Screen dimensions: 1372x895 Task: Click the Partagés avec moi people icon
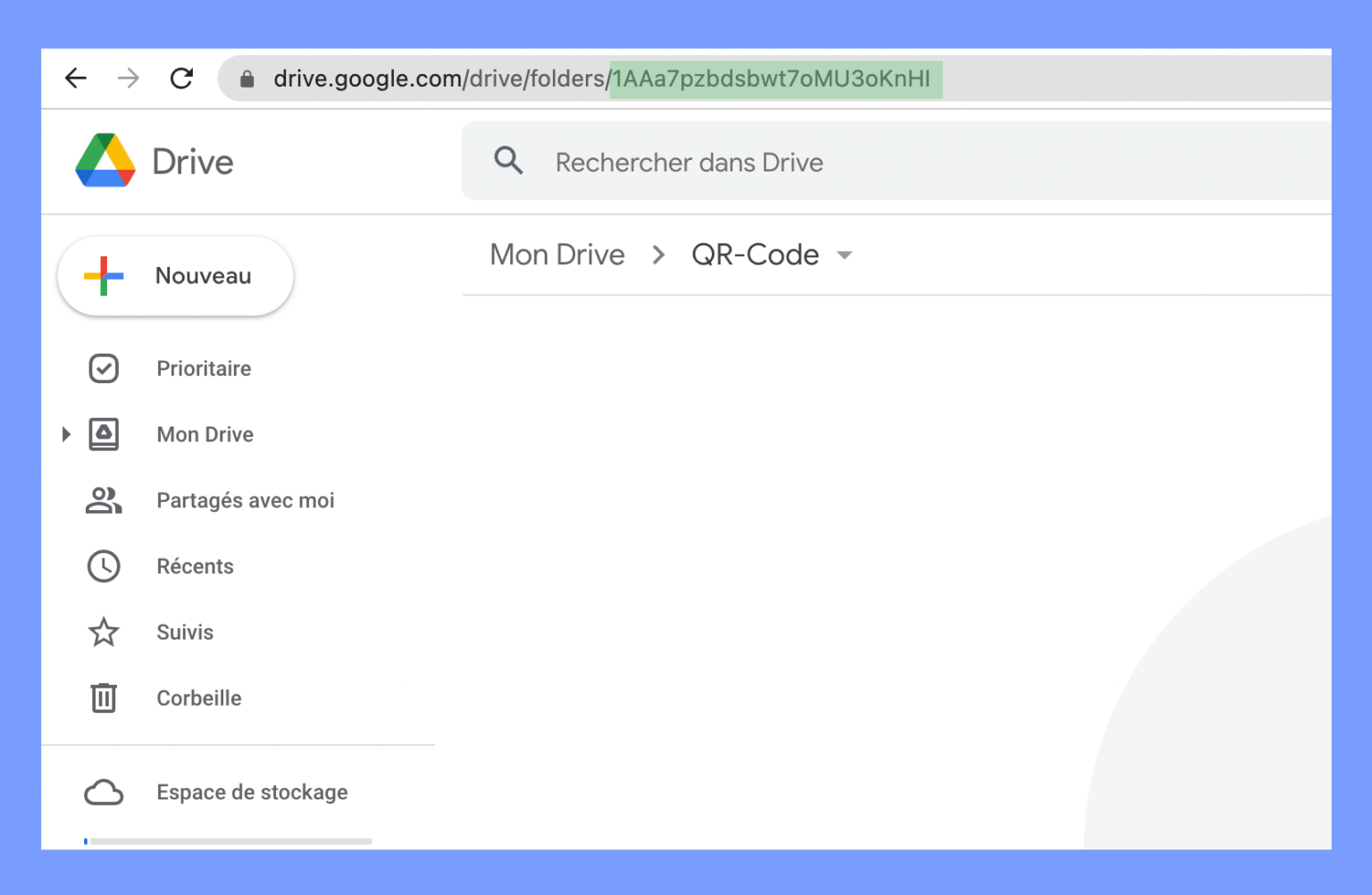pos(104,500)
